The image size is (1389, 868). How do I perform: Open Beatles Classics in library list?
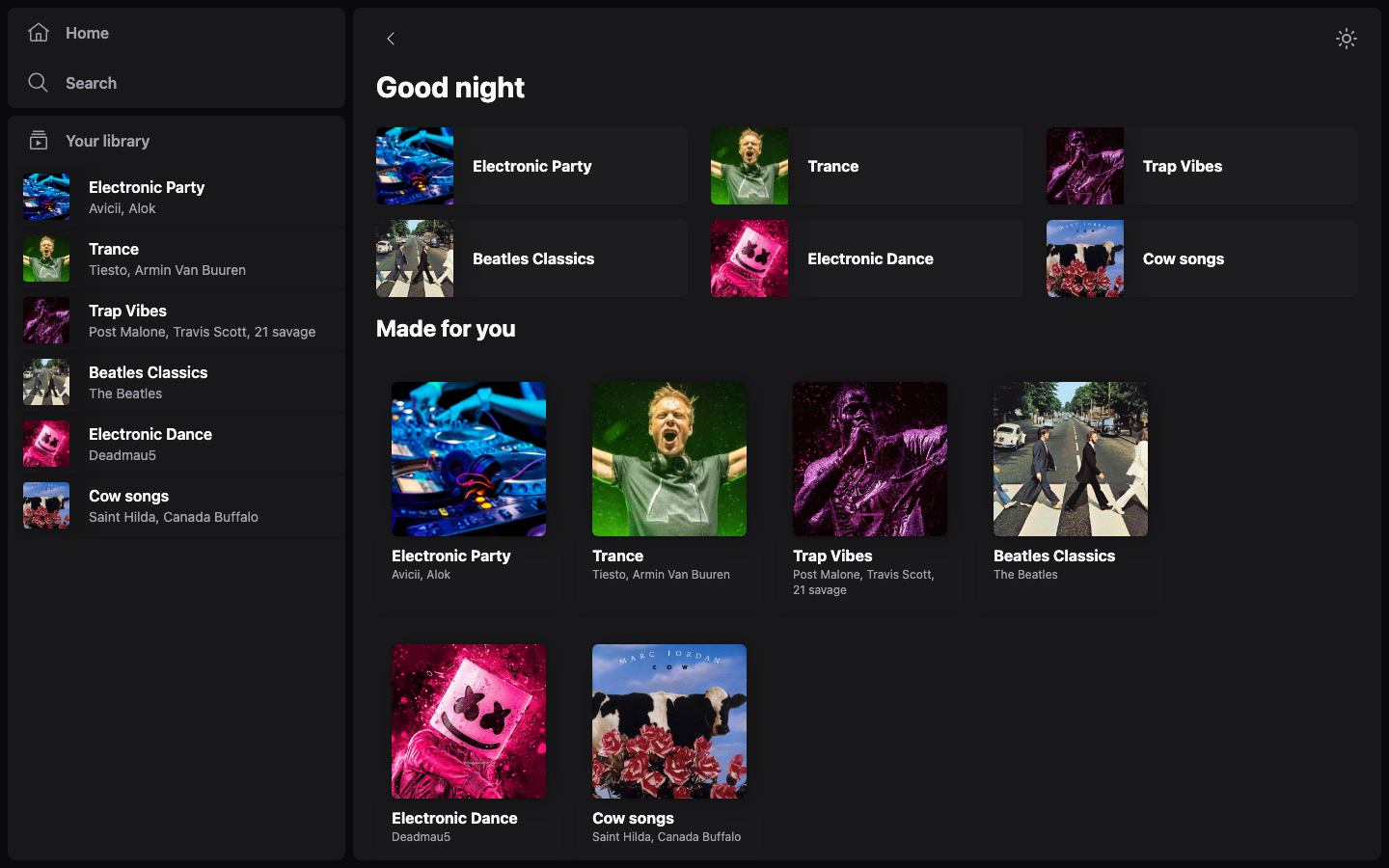click(177, 382)
